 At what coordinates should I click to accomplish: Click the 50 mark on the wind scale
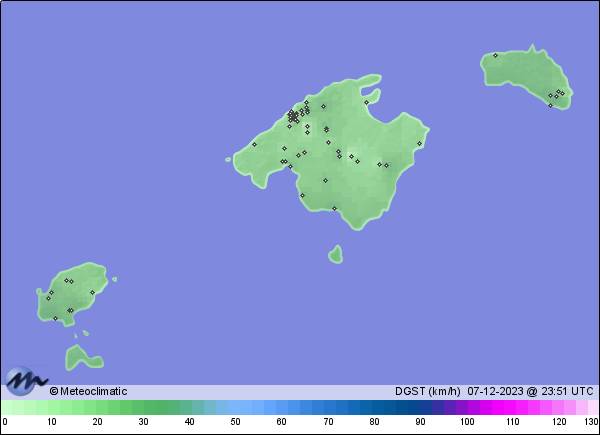tap(236, 422)
